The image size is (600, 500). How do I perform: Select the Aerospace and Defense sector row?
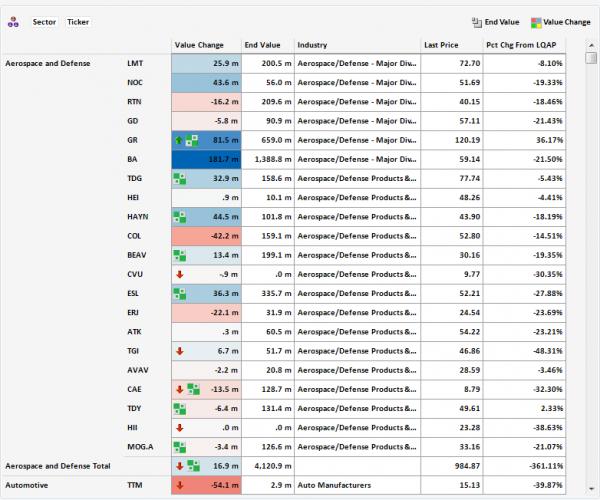coord(48,64)
